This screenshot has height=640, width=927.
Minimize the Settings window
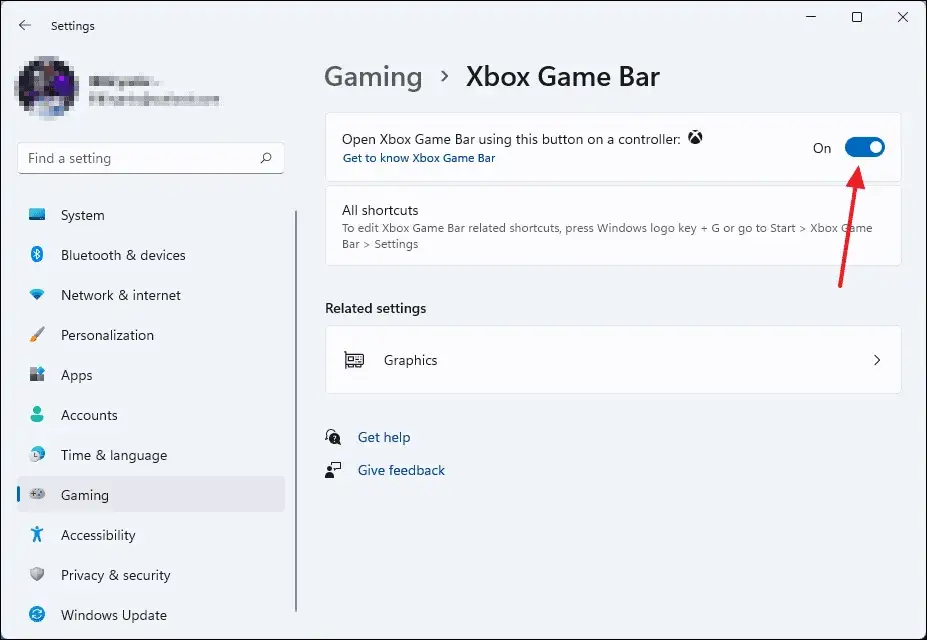pyautogui.click(x=811, y=17)
